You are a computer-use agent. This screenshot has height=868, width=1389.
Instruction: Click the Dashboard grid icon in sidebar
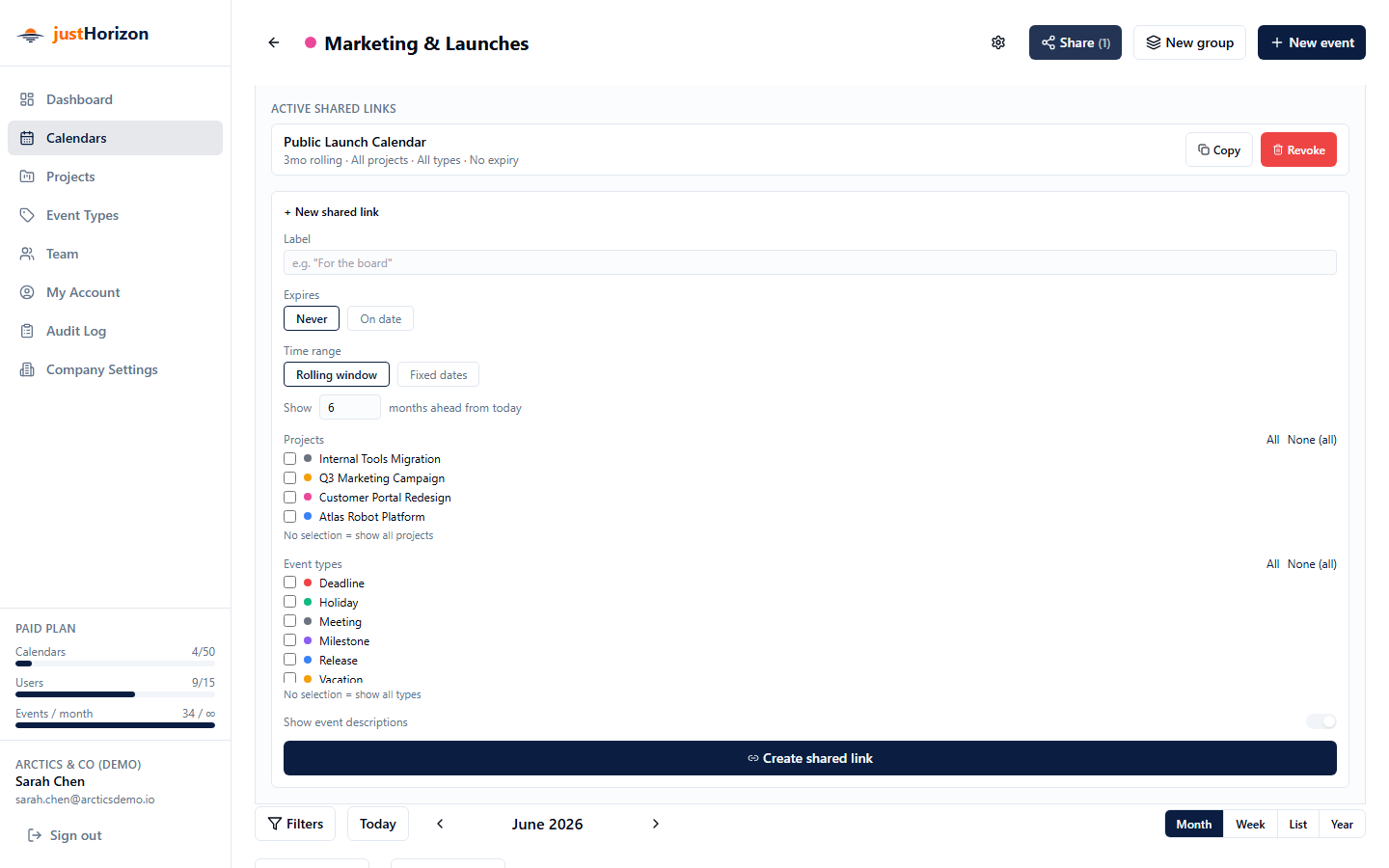[x=27, y=99]
